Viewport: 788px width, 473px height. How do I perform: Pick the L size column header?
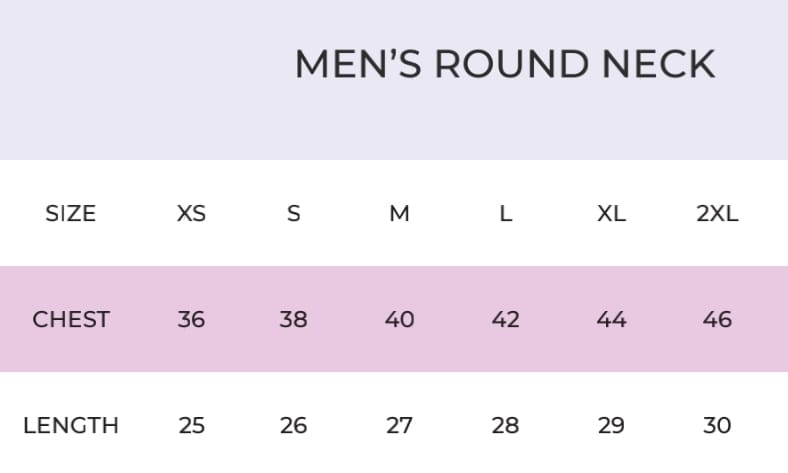tap(506, 213)
